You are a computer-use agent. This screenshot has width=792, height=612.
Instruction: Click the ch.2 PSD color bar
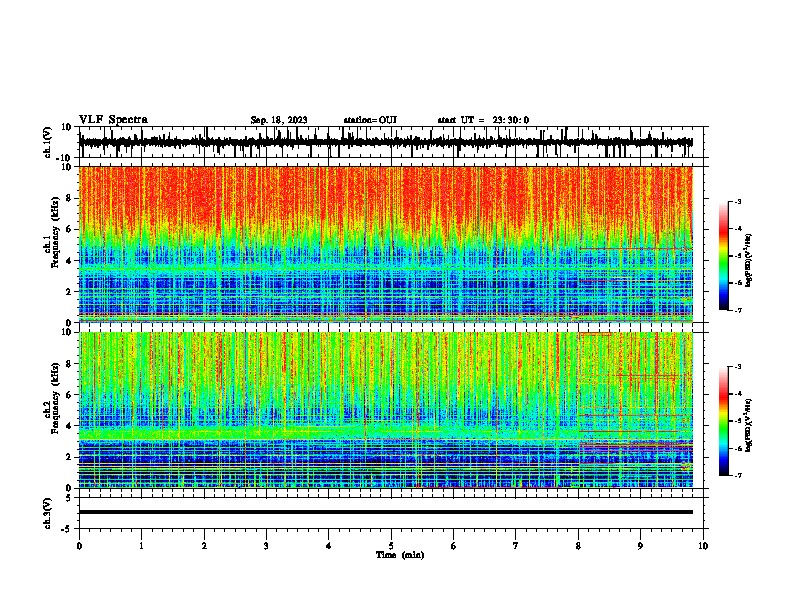(x=723, y=421)
